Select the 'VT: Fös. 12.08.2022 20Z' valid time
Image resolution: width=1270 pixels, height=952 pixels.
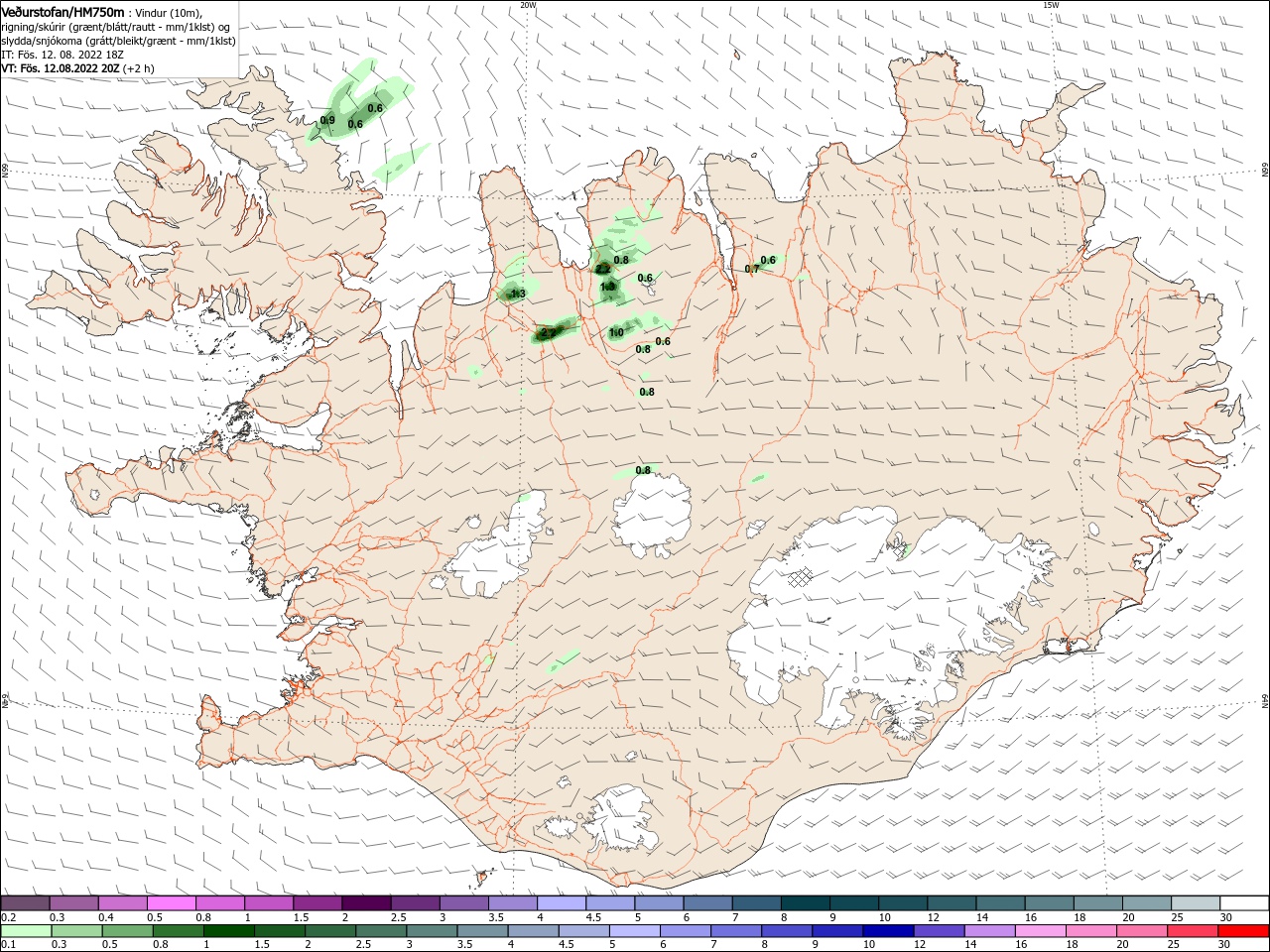(x=61, y=68)
